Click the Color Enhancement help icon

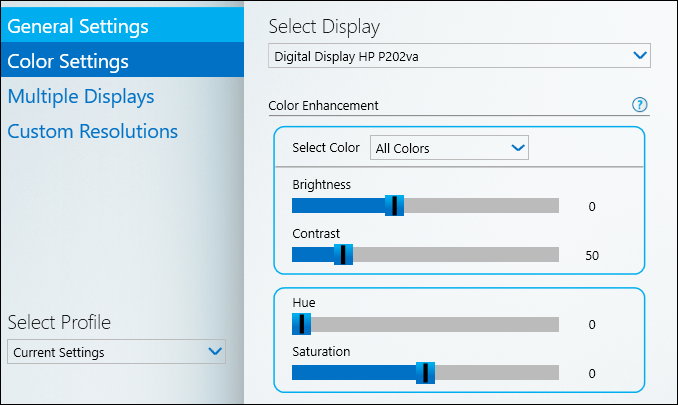click(x=641, y=105)
